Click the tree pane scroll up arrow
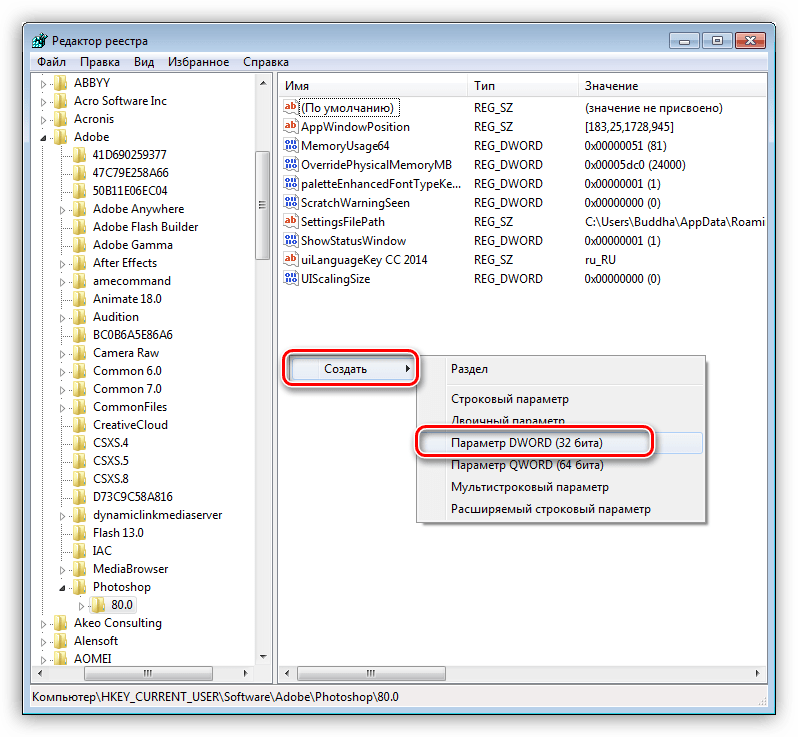The image size is (798, 737). click(x=263, y=82)
